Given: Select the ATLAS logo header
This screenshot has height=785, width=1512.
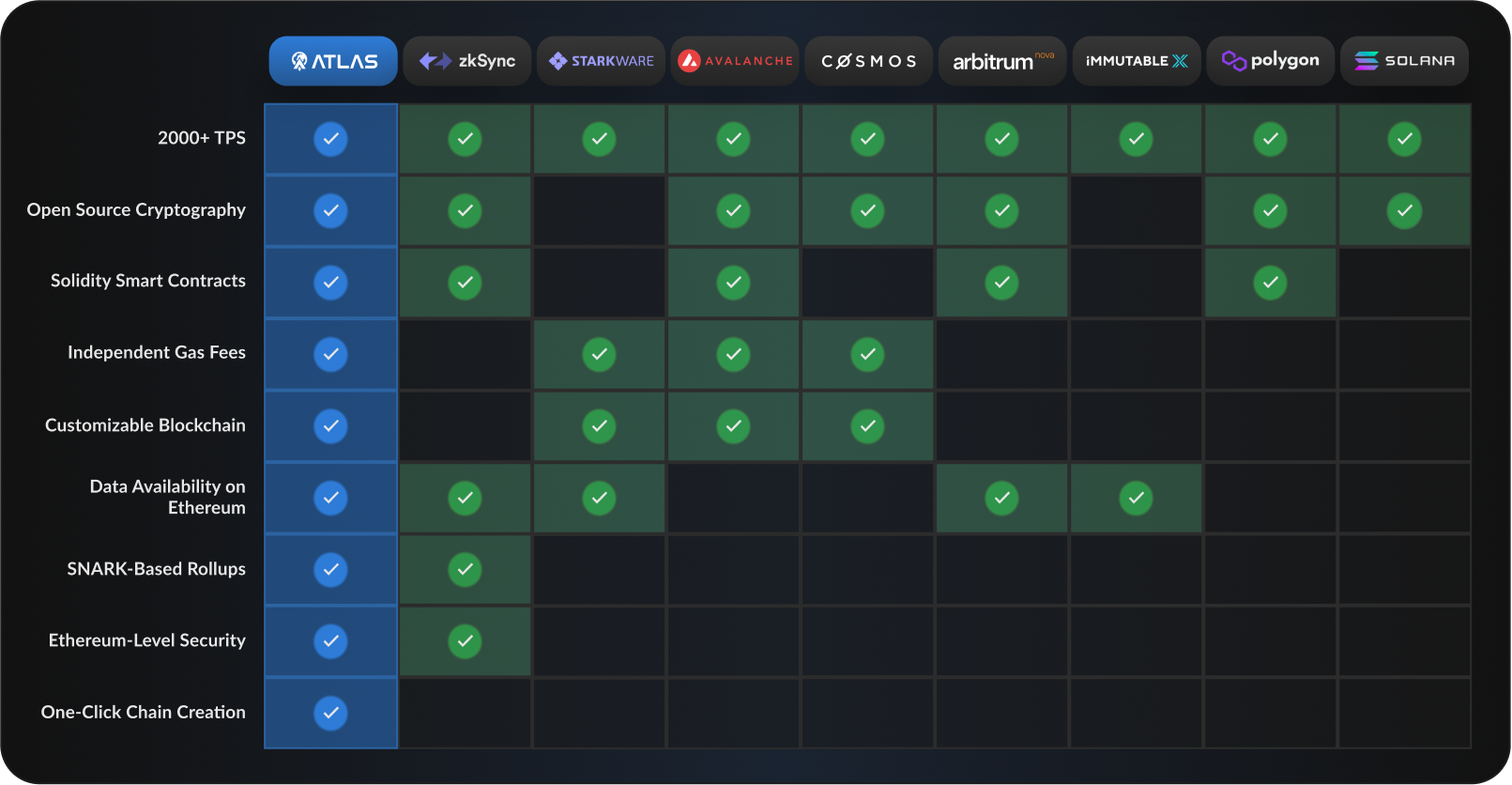Looking at the screenshot, I should point(333,61).
